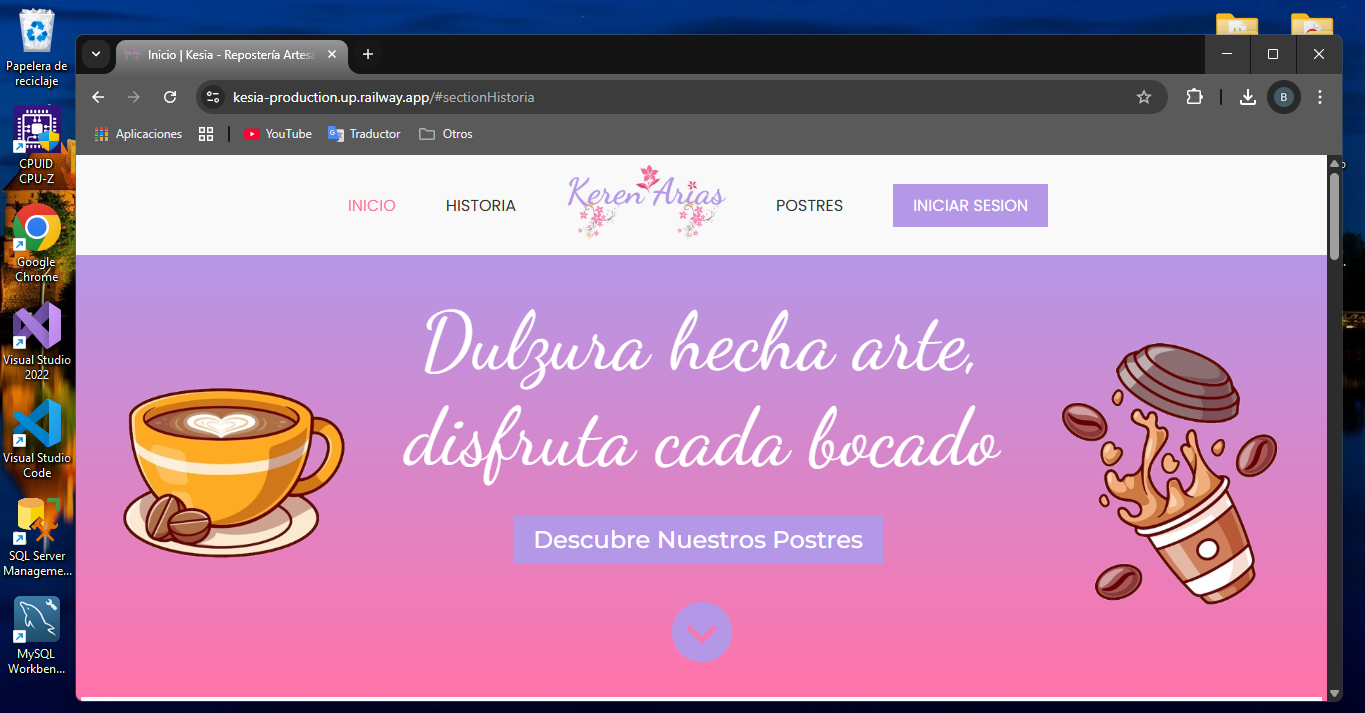Expand the scroll-down chevron on the hero banner
1365x713 pixels.
coord(701,632)
